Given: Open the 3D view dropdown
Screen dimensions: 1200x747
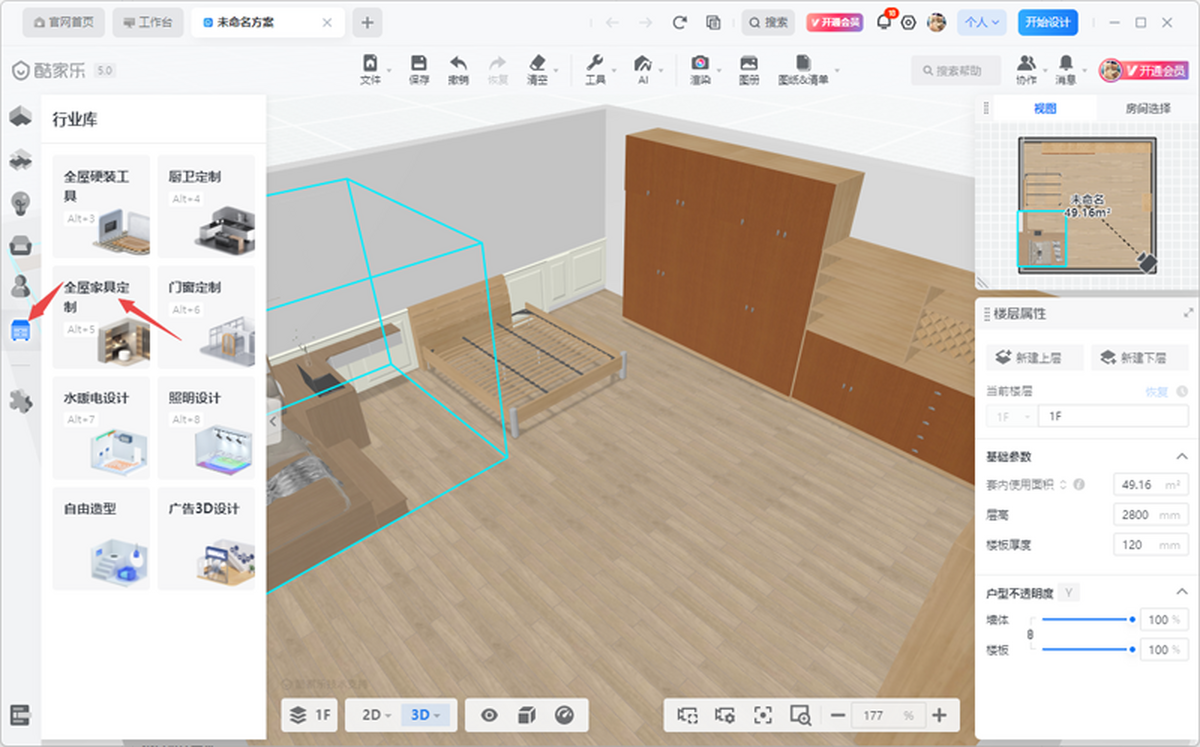Looking at the screenshot, I should [426, 715].
